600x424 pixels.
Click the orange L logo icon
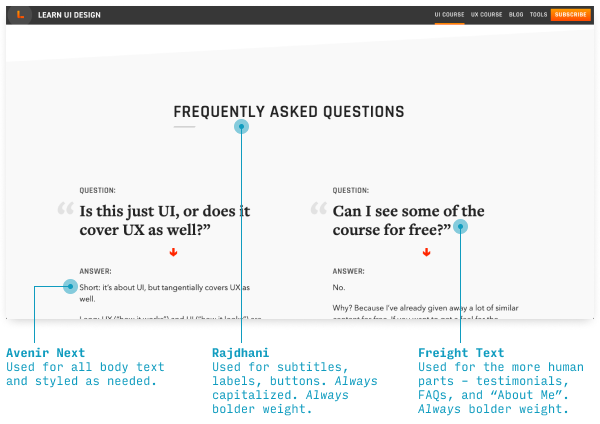pos(20,15)
